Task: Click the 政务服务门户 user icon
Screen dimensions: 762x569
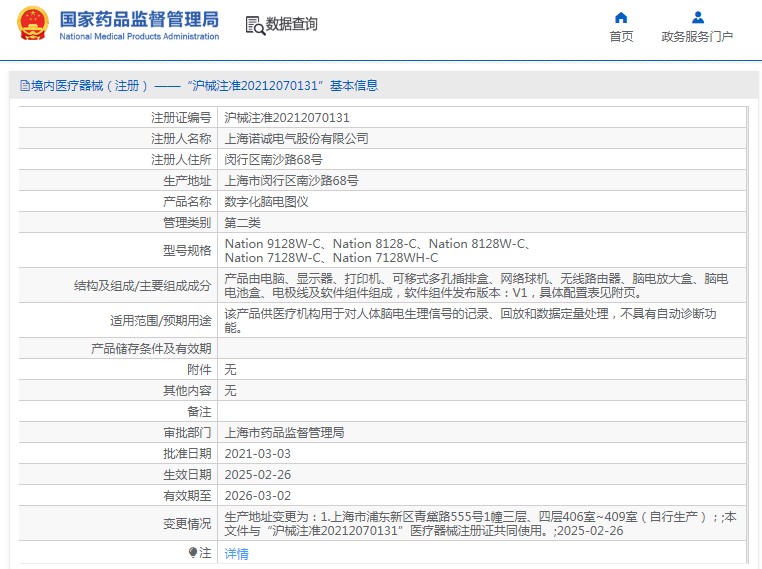Action: coord(697,17)
